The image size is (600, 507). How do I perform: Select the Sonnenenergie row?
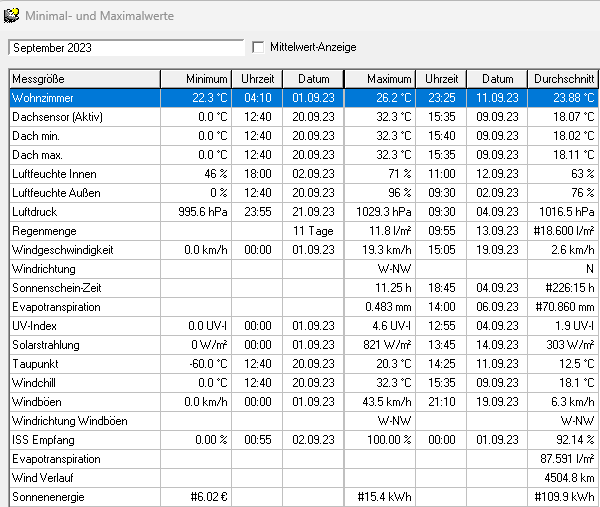84,497
